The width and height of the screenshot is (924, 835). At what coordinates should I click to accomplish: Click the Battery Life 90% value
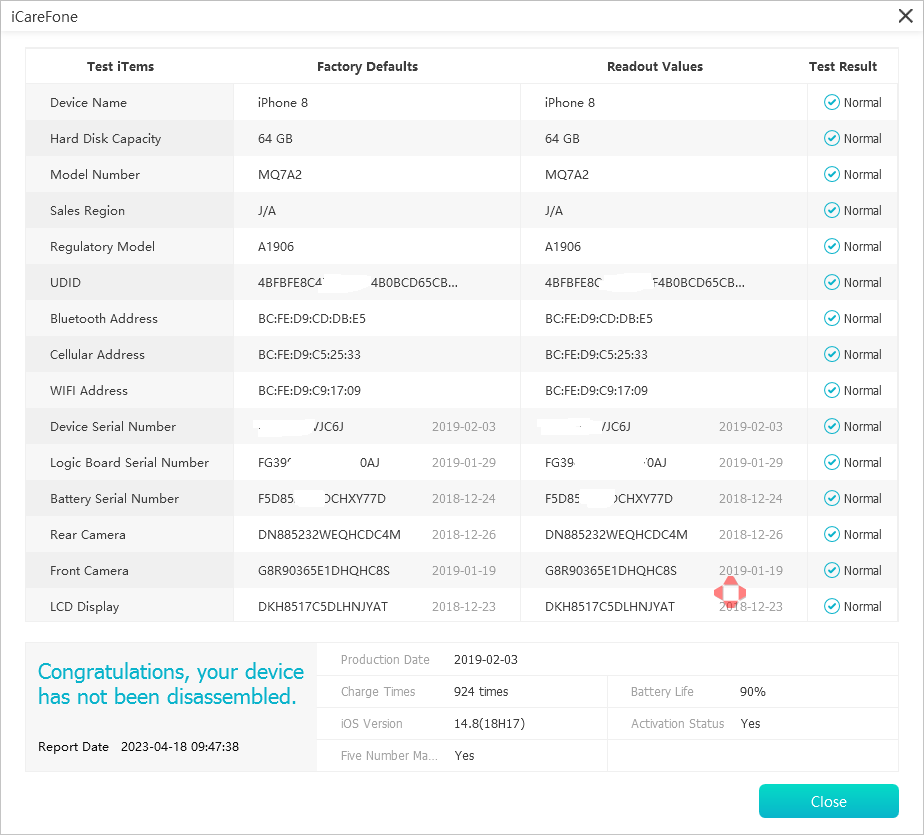753,691
